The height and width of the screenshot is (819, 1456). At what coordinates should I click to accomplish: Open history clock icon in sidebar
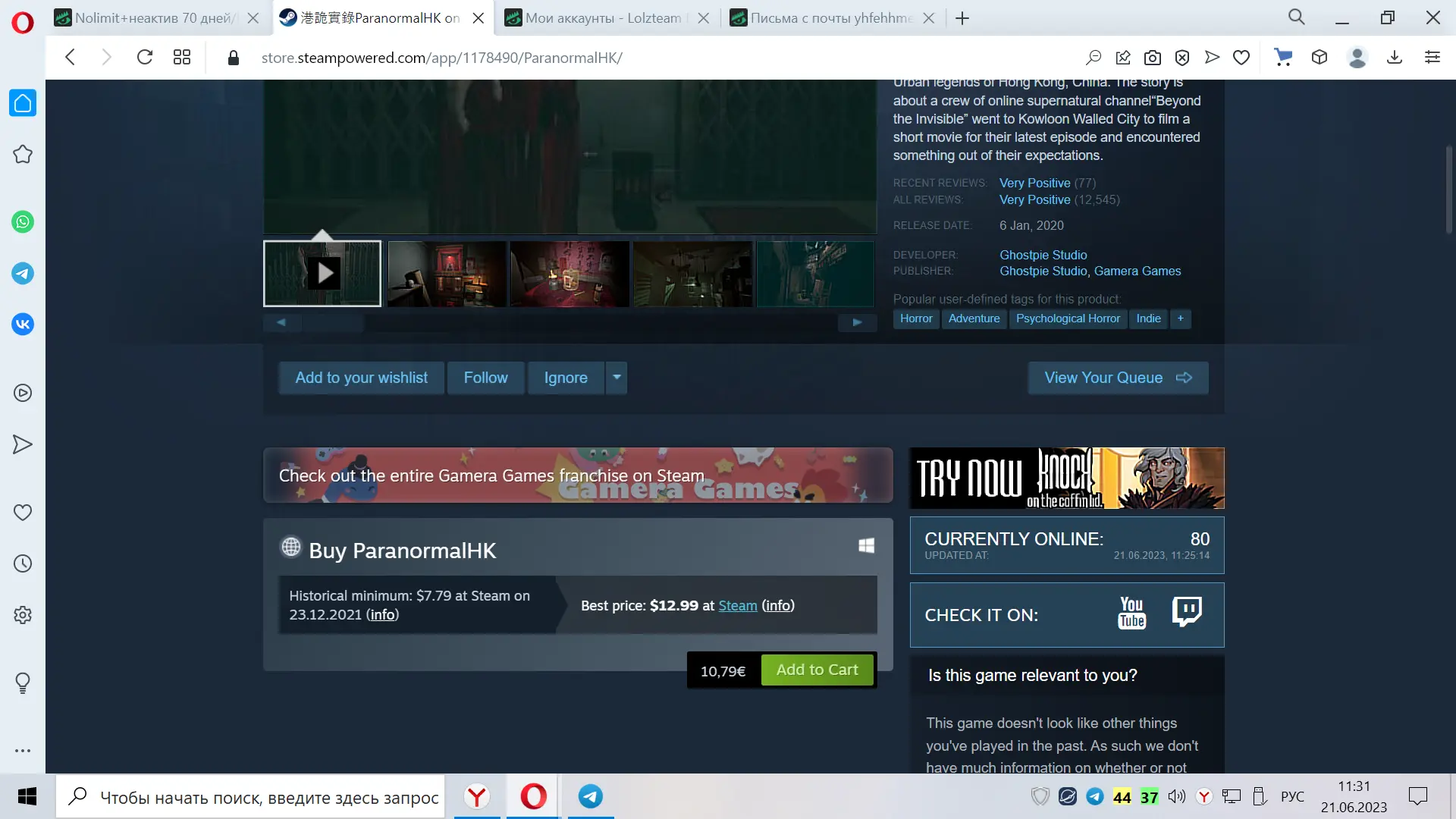coord(23,563)
